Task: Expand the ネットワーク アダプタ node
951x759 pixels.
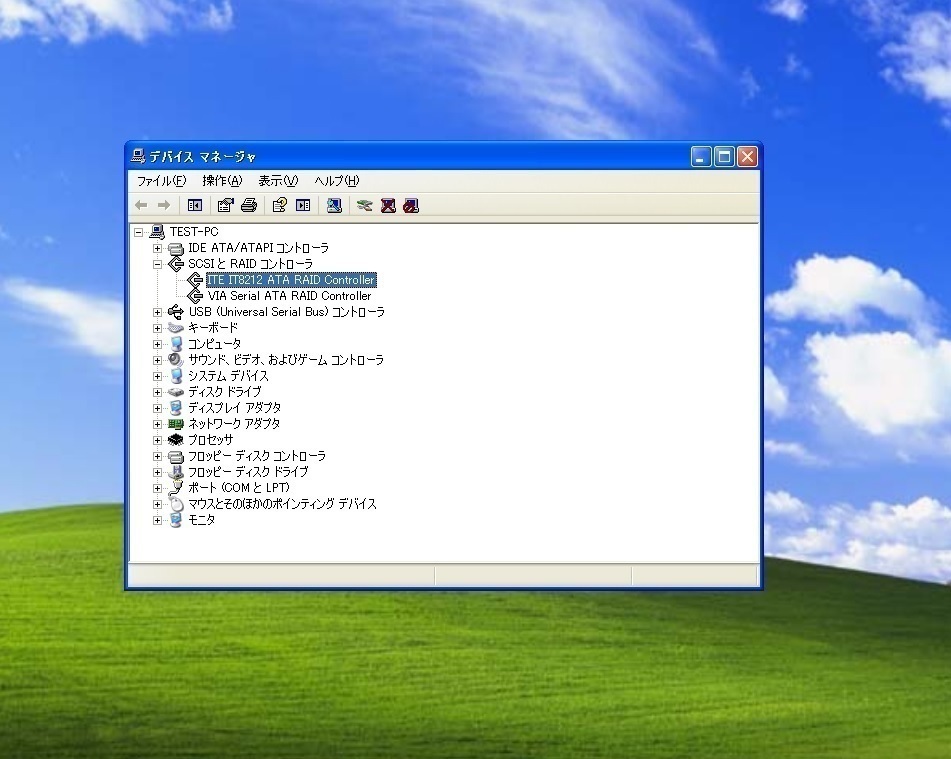Action: coord(158,424)
